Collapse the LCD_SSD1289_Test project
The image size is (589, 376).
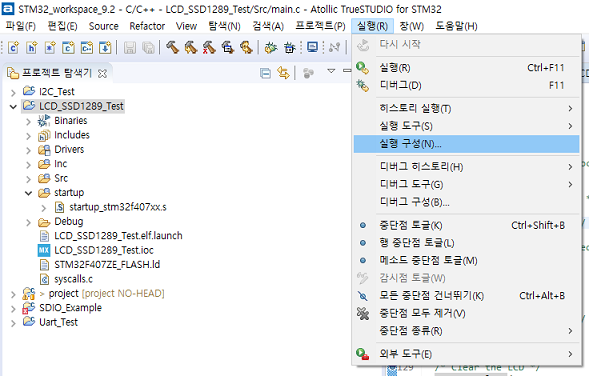pyautogui.click(x=13, y=107)
